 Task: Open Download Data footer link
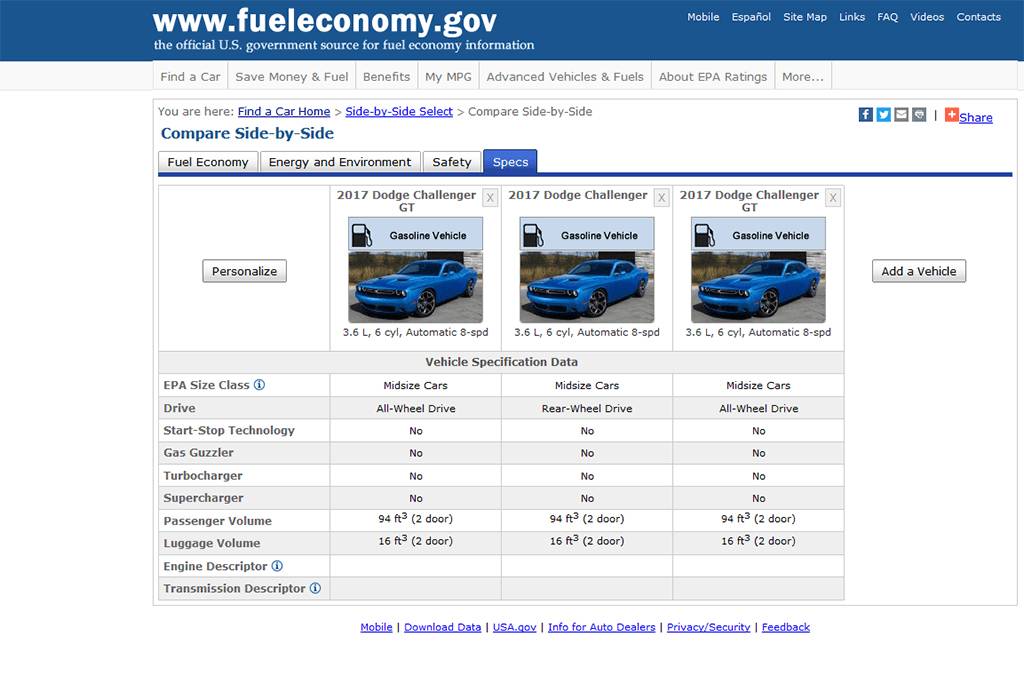(x=442, y=627)
